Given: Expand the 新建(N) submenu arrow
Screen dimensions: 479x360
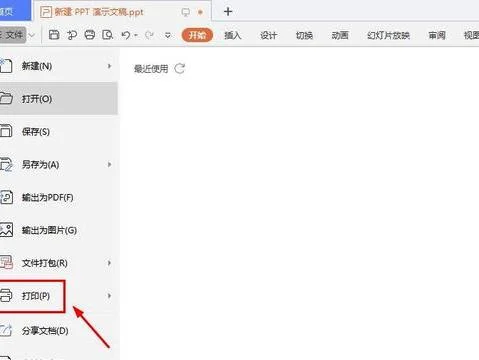Looking at the screenshot, I should [109, 66].
